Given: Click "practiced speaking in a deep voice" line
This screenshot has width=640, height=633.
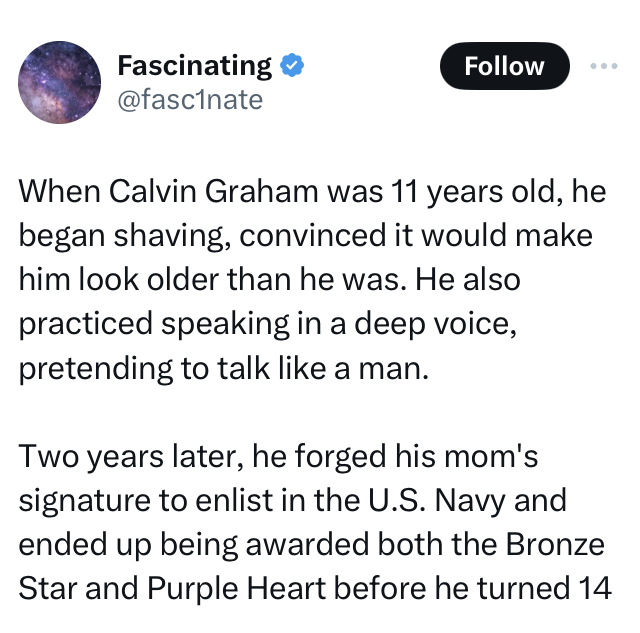Looking at the screenshot, I should (268, 324).
